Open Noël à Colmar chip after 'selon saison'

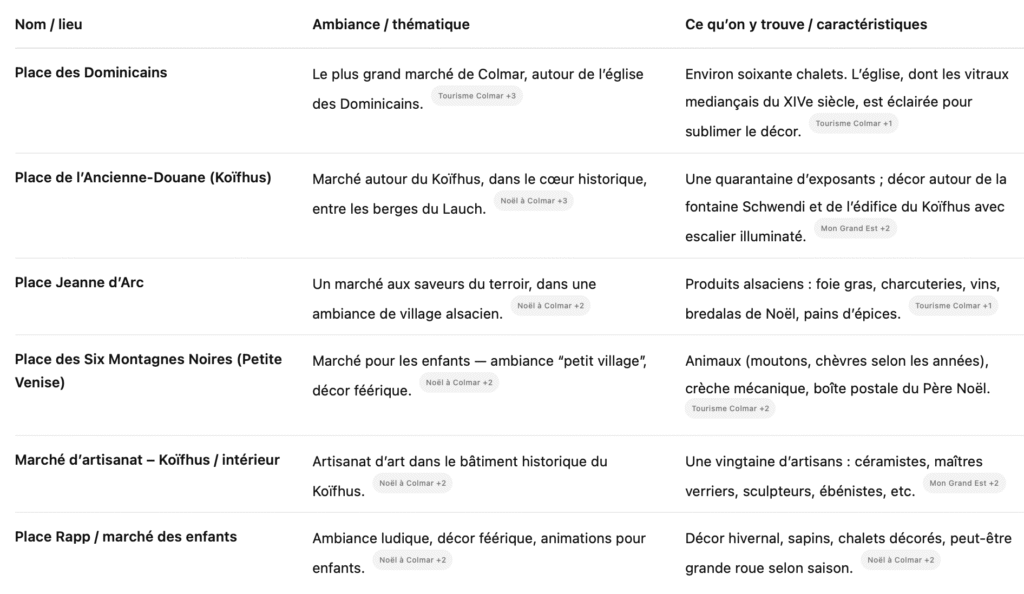900,560
